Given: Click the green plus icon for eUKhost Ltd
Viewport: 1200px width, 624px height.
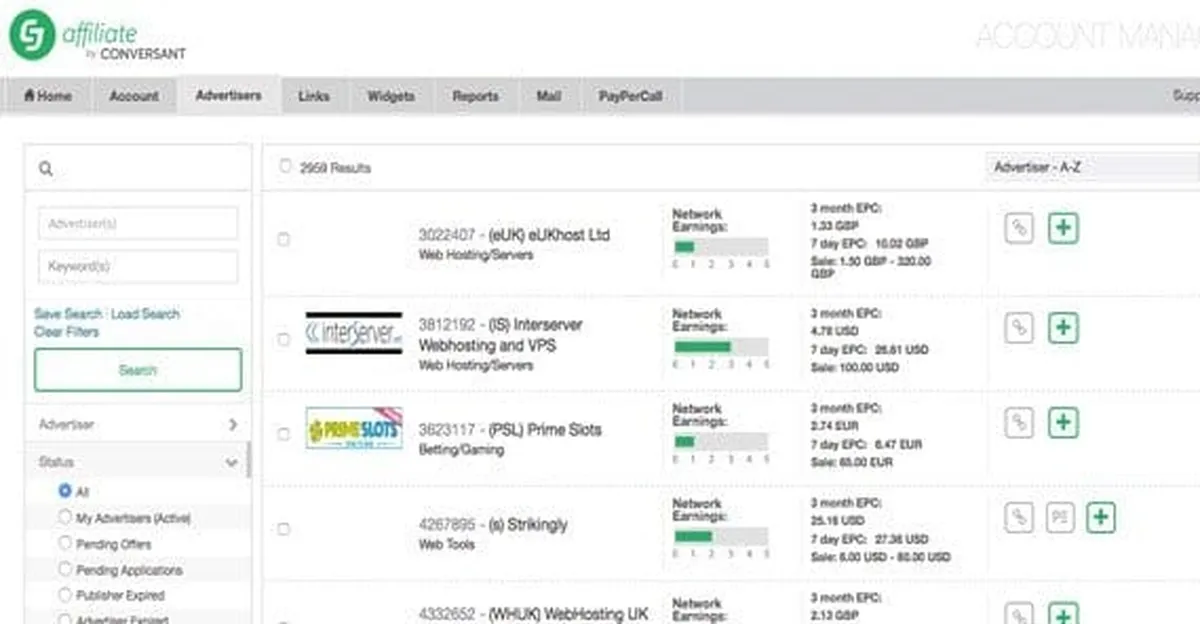Looking at the screenshot, I should coord(1063,228).
